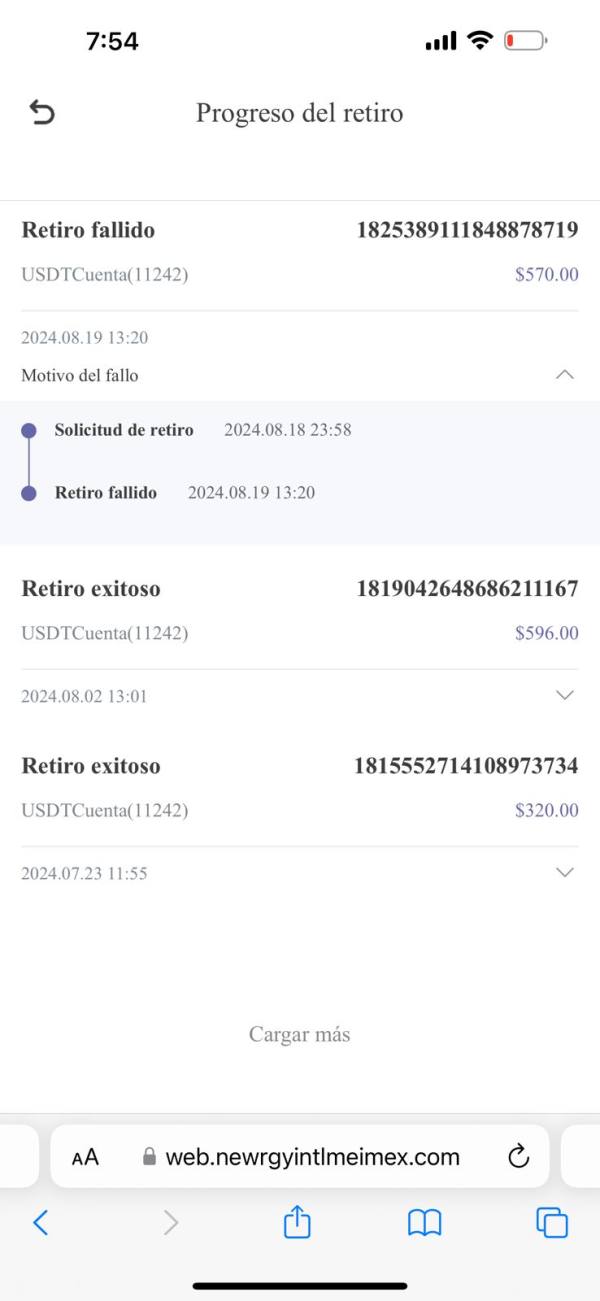Expand the $320.00 withdrawal details

tap(564, 872)
